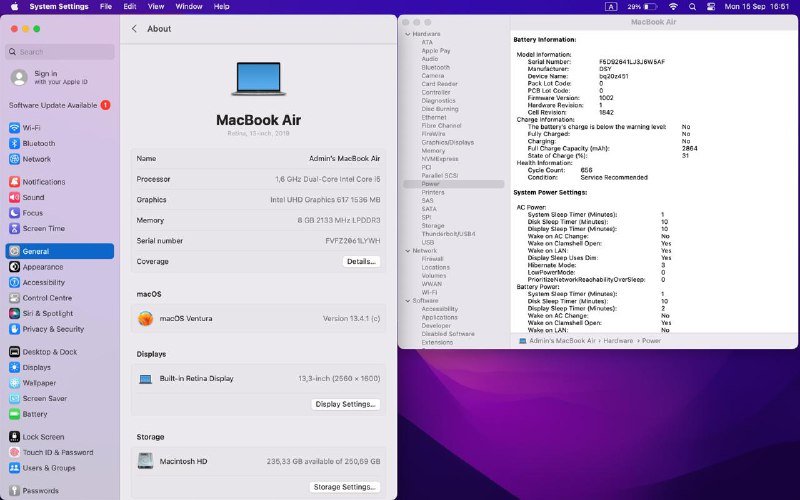Screen dimensions: 800x500
Task: Select Applications under Software in System Information
Action: point(439,317)
